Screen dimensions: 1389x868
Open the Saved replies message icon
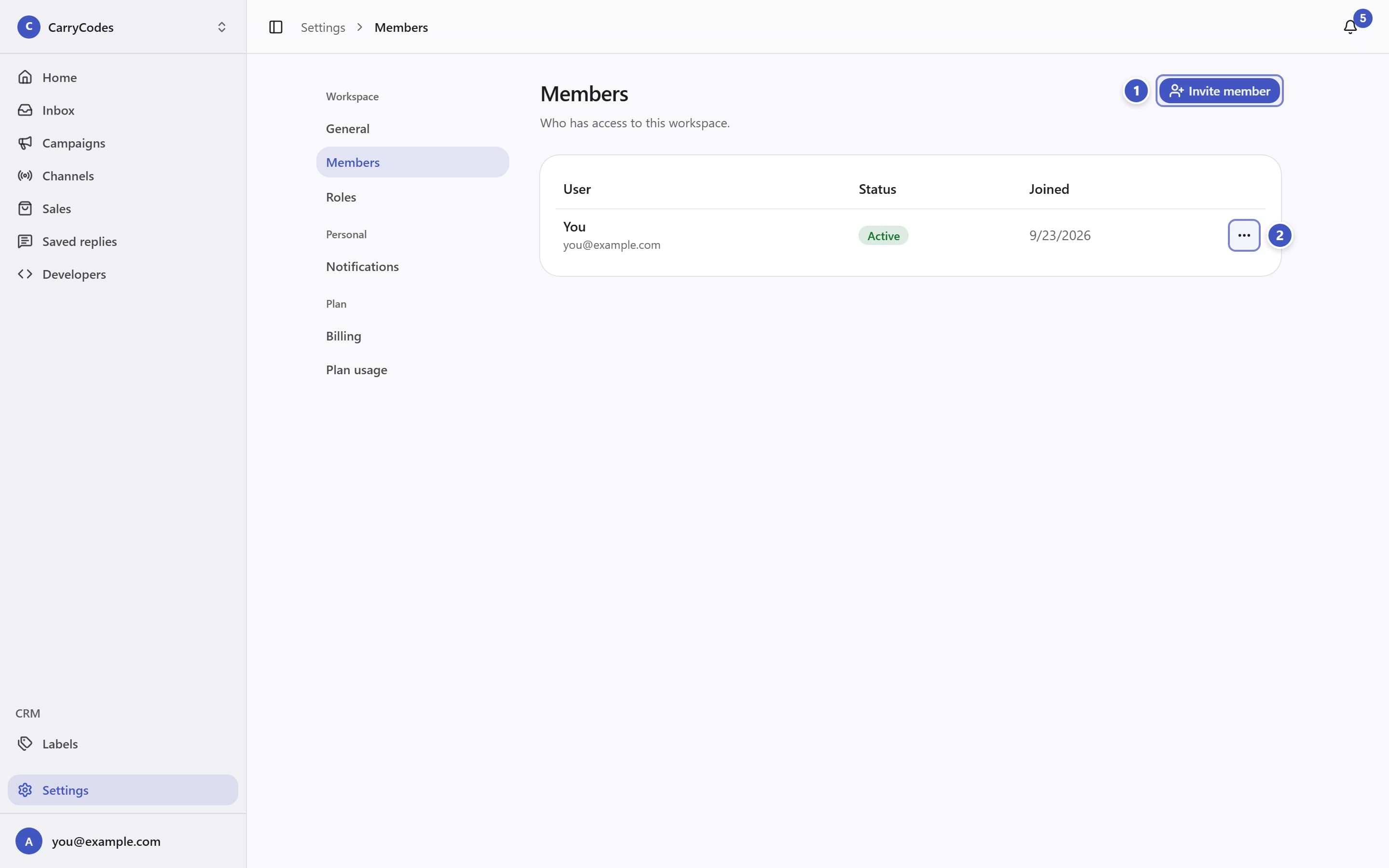pos(25,241)
